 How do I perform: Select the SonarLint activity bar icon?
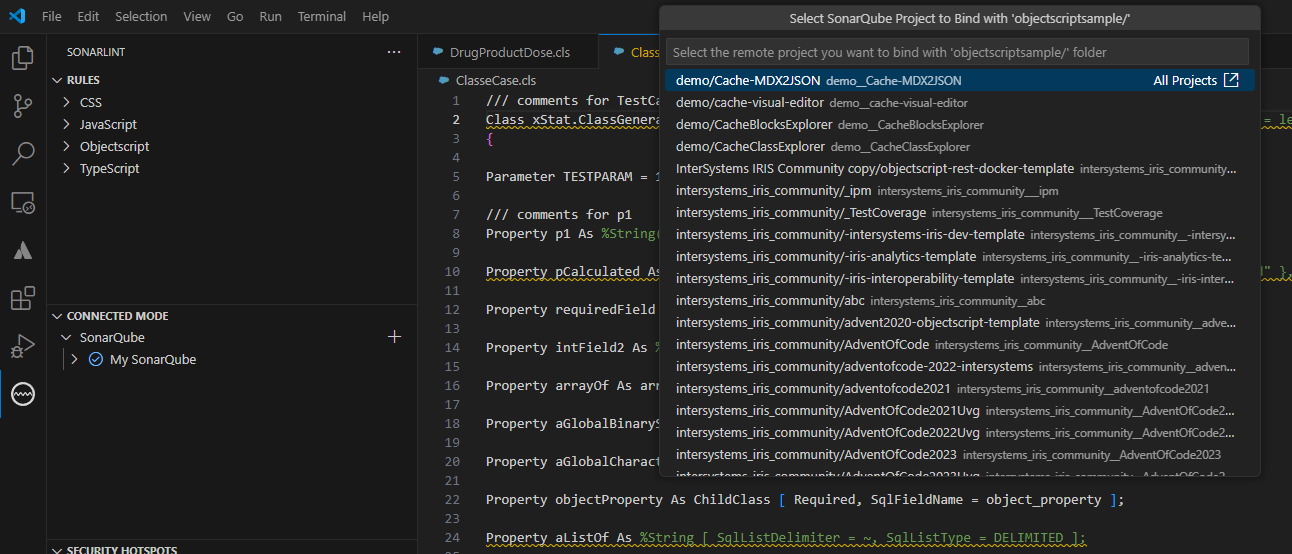coord(23,395)
